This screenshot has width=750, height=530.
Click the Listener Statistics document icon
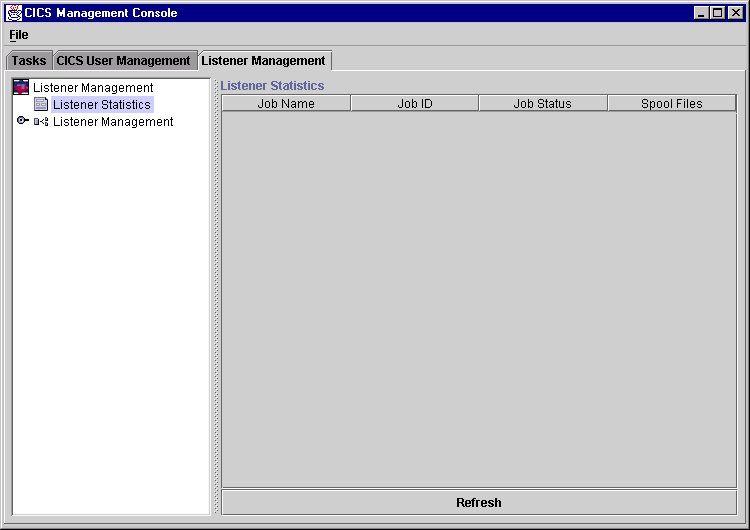(x=41, y=104)
